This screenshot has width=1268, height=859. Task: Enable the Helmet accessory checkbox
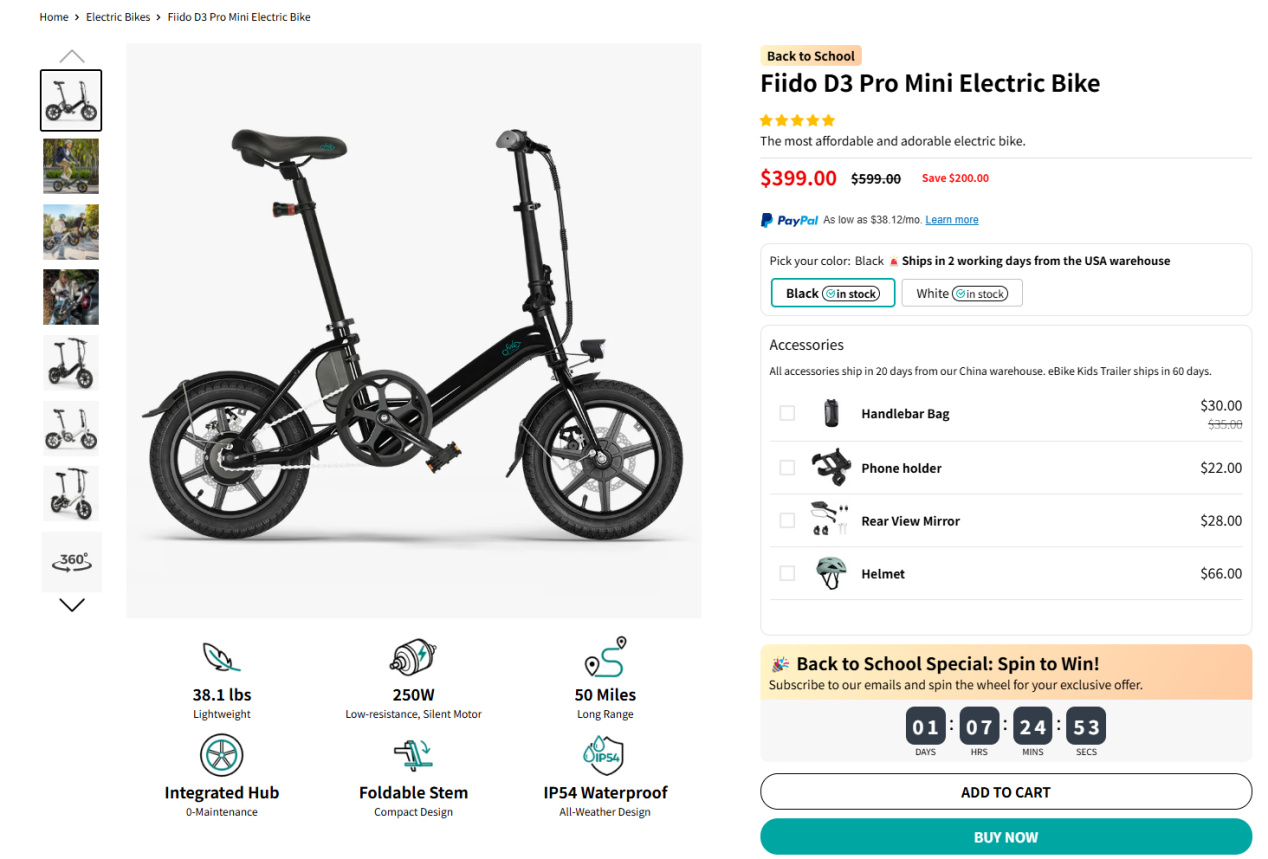(x=787, y=573)
